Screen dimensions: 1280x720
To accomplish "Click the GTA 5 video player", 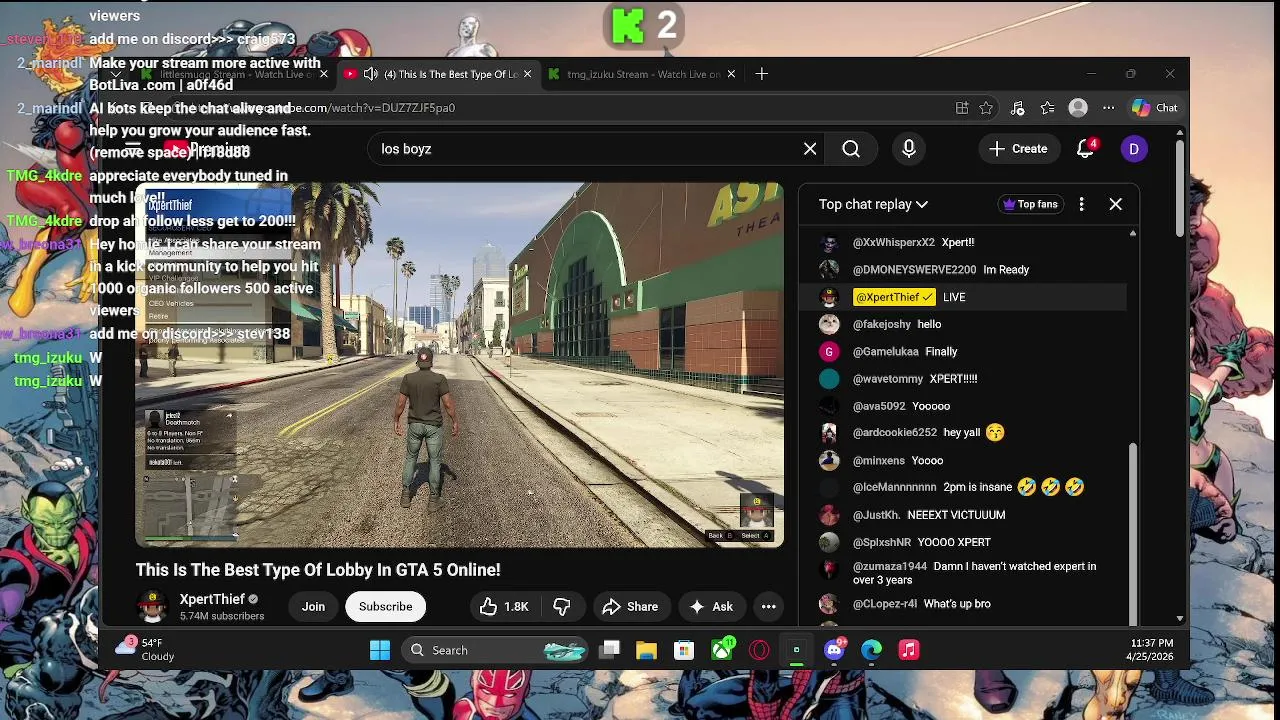I will pos(460,365).
